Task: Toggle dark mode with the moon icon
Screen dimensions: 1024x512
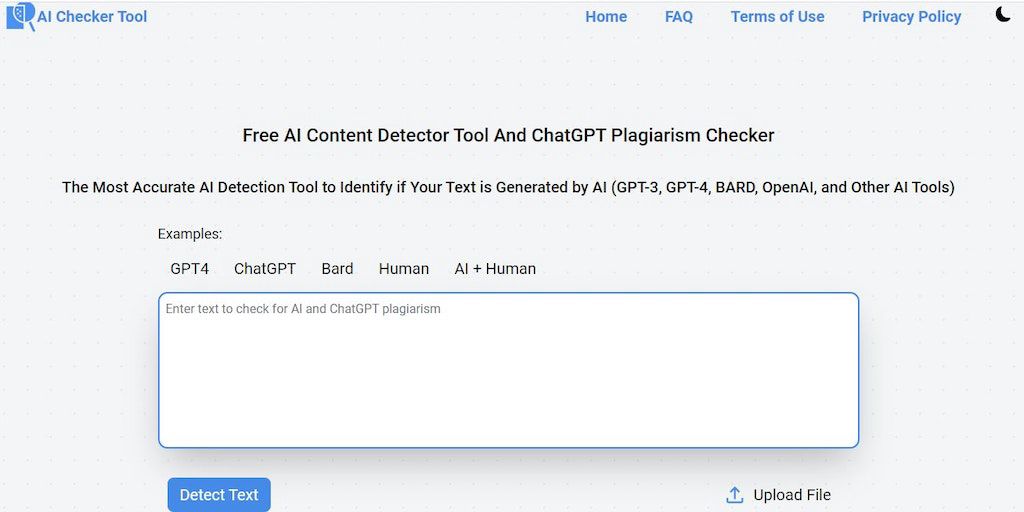Action: [x=1003, y=14]
